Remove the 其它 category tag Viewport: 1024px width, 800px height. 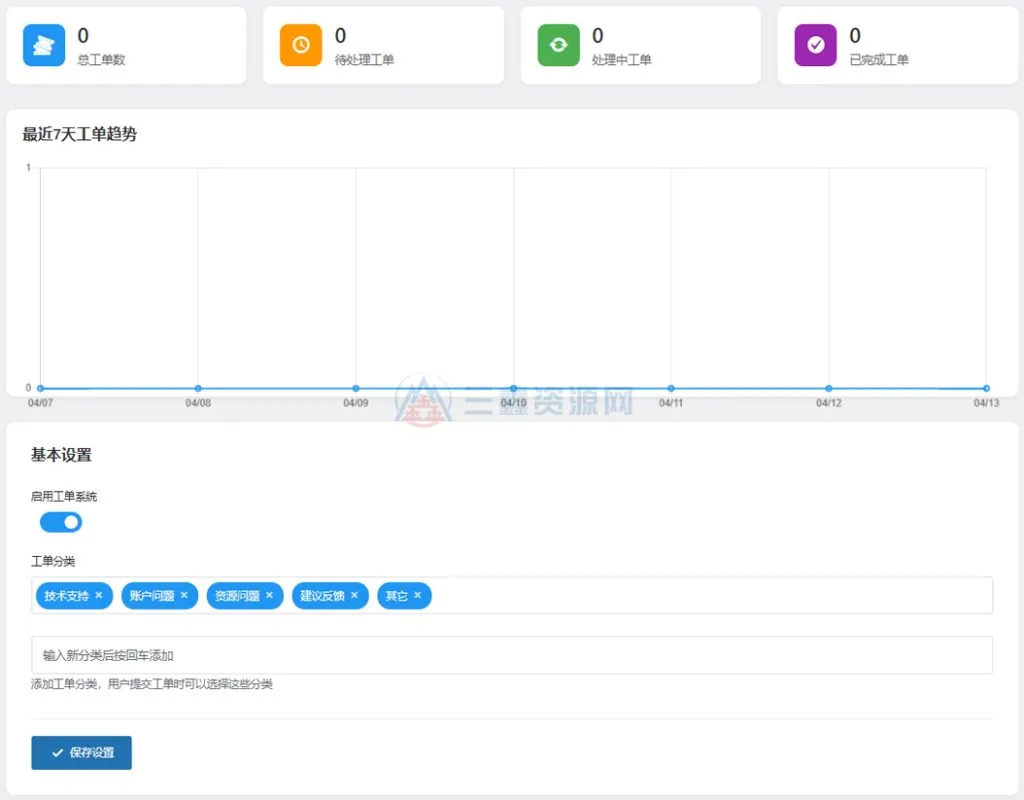417,596
